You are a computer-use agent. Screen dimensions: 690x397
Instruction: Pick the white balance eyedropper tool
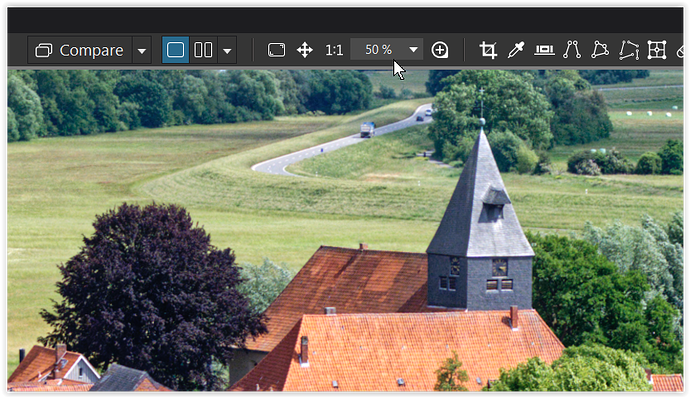(x=516, y=50)
